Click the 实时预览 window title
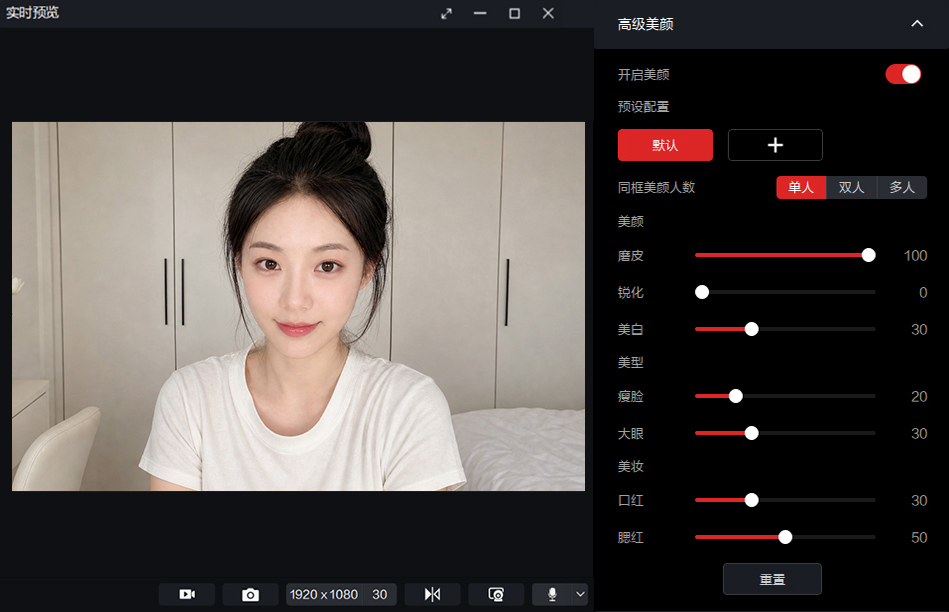Screen dimensions: 949x612 [x=33, y=13]
